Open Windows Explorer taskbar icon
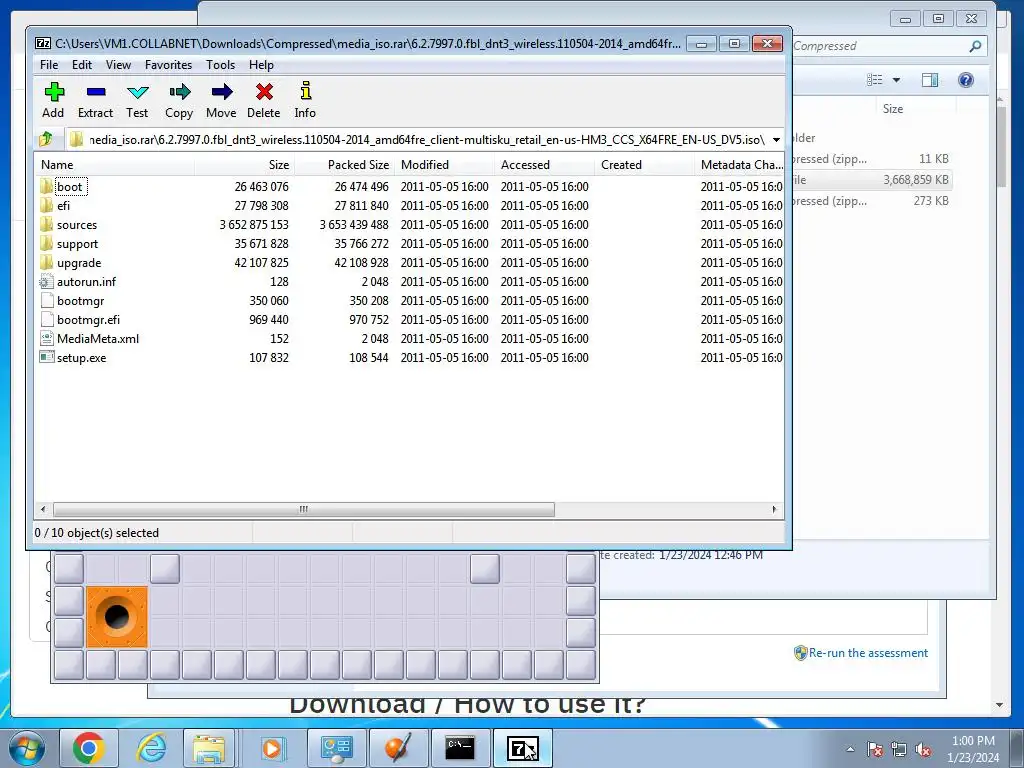 pos(208,748)
